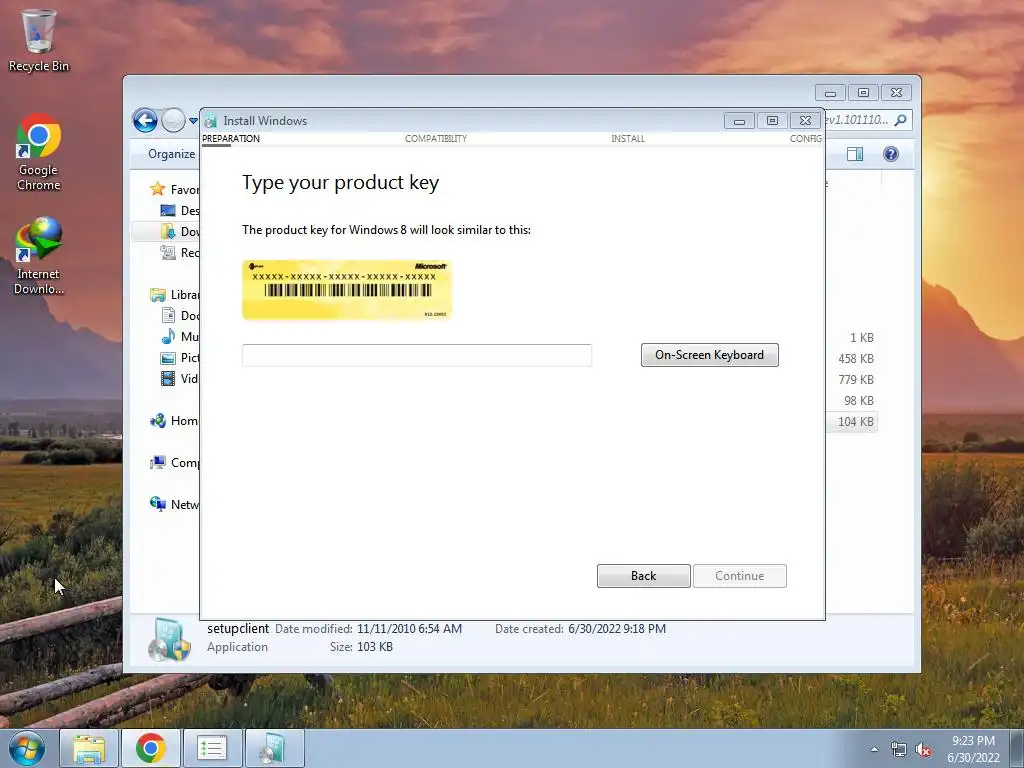Click the Date created value 6/30/2022
Screen dimensions: 1024x768
click(x=617, y=629)
